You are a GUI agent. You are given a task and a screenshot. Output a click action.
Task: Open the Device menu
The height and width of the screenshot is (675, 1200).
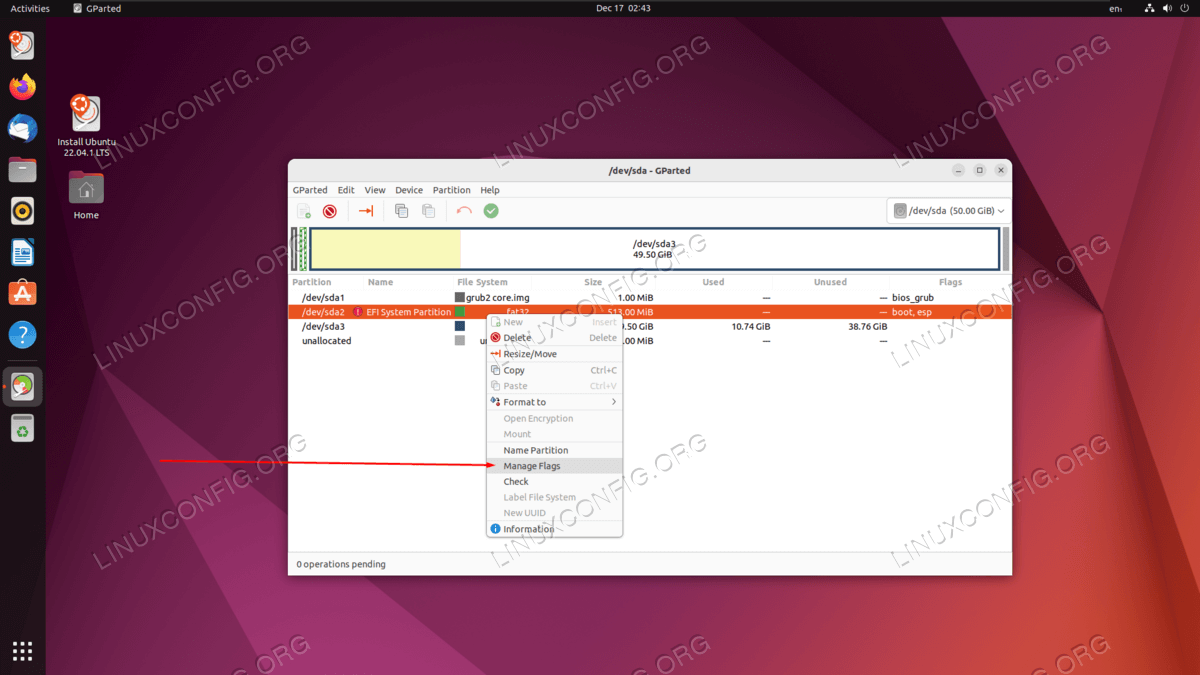(x=409, y=190)
